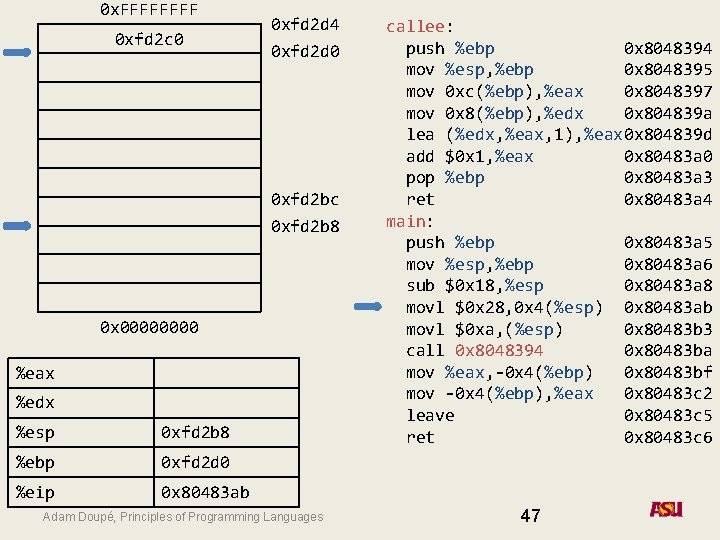Click the "0xfd2d4" stack address label
Screen dimensions: 720x540
point(305,24)
